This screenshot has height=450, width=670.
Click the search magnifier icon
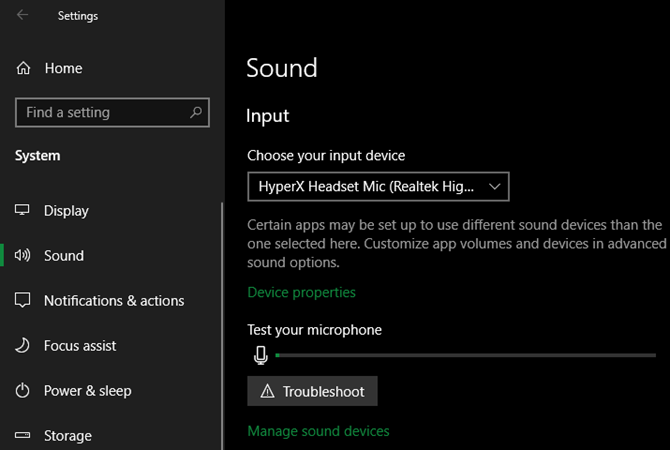coord(195,113)
